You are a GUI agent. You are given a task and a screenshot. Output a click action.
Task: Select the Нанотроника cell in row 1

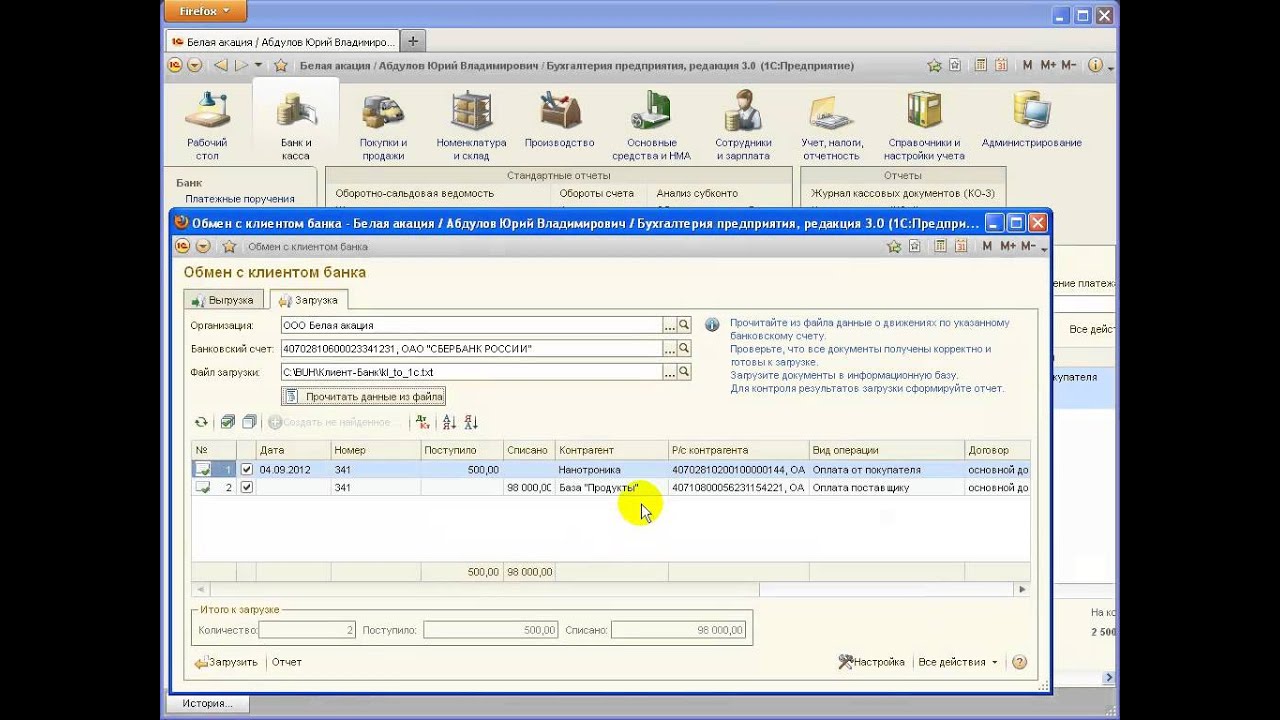(x=611, y=469)
